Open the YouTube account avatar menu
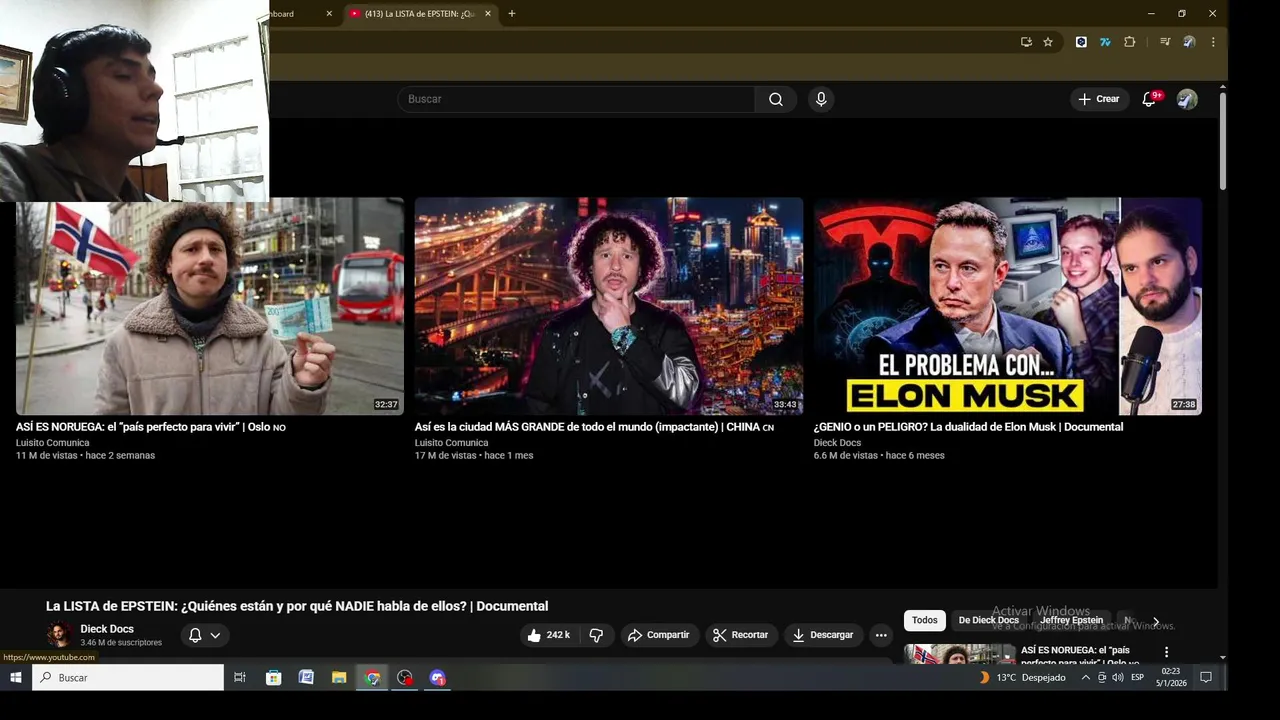1280x720 pixels. pos(1187,99)
